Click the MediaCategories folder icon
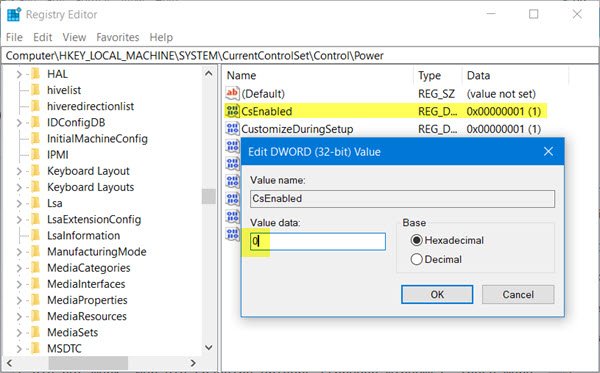This screenshot has width=600, height=373. [36, 267]
